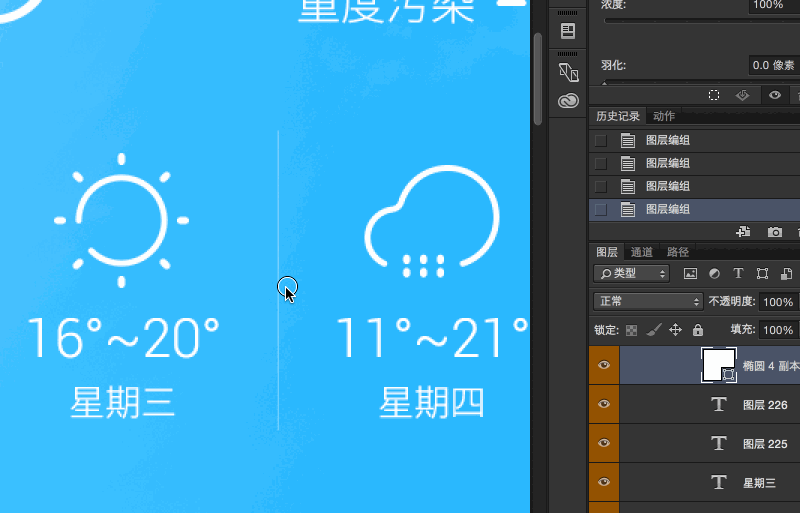The height and width of the screenshot is (513, 800).
Task: Filter layers by smart object type
Action: point(786,274)
